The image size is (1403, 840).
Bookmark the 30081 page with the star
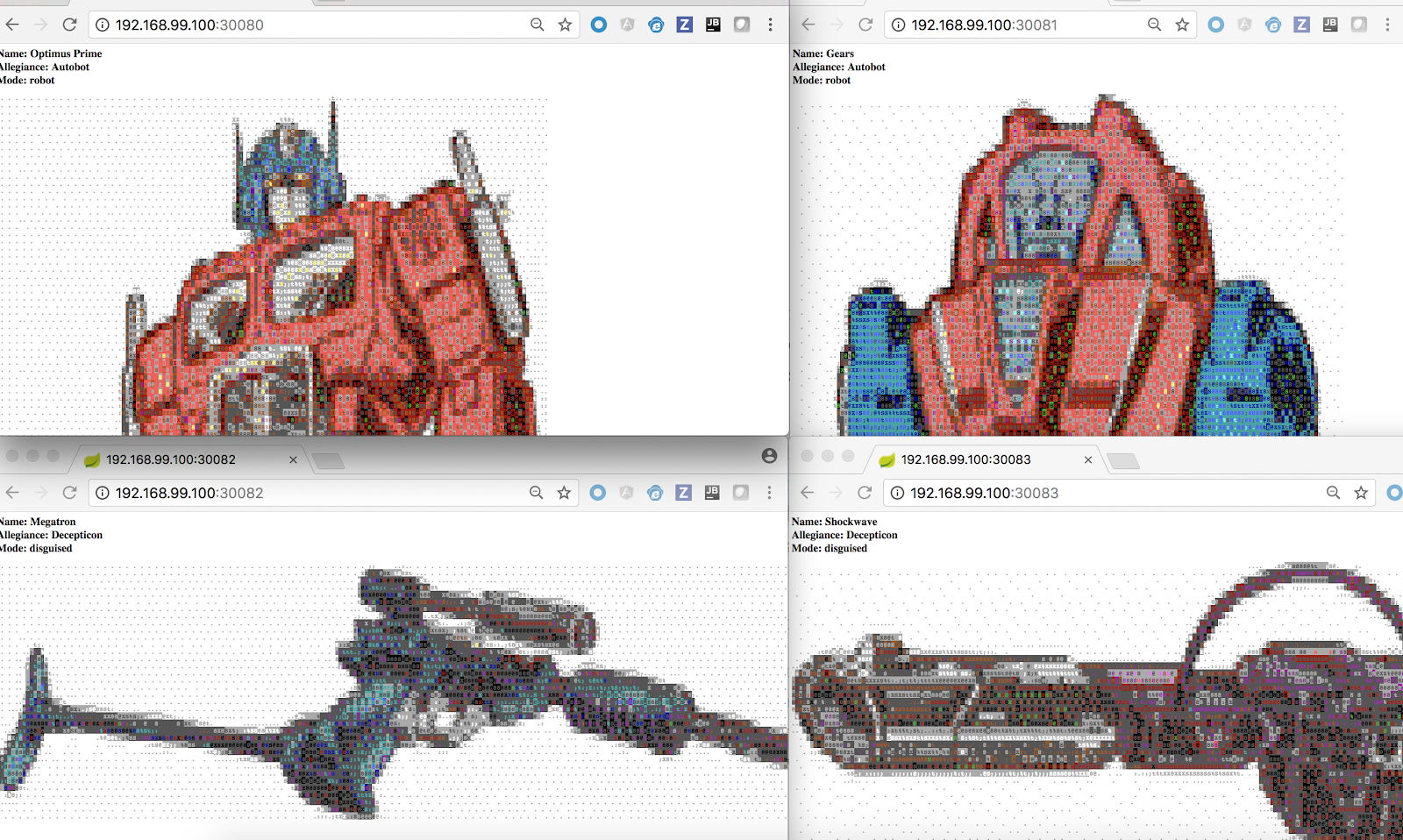click(1182, 25)
